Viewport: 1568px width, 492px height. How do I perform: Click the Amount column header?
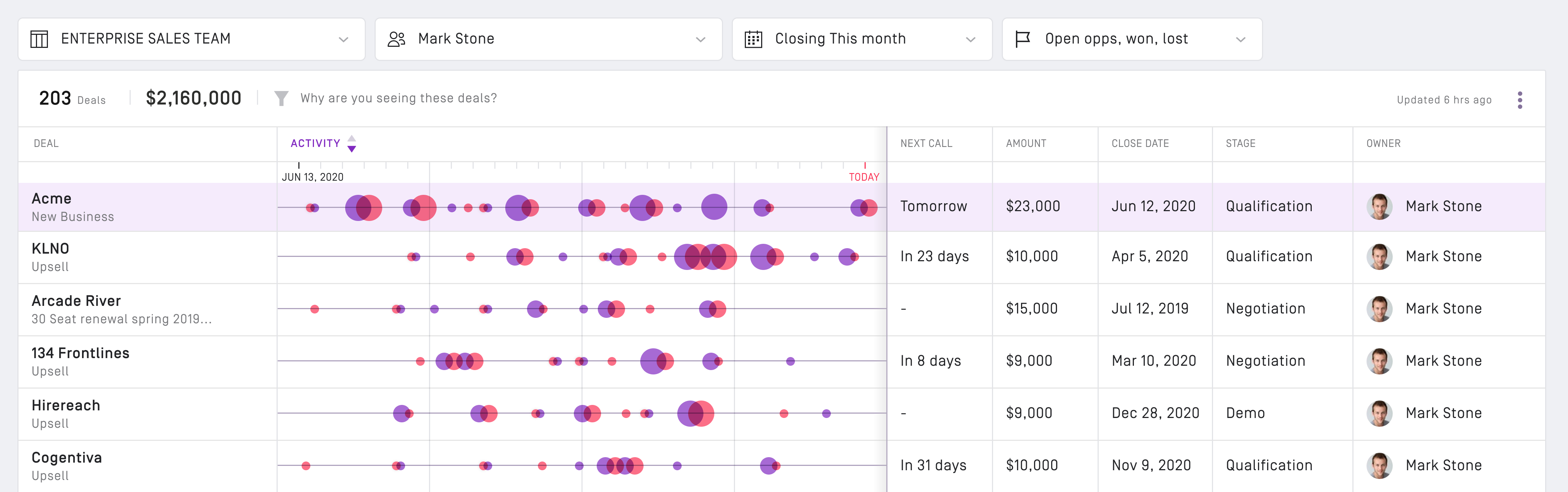coord(1026,144)
